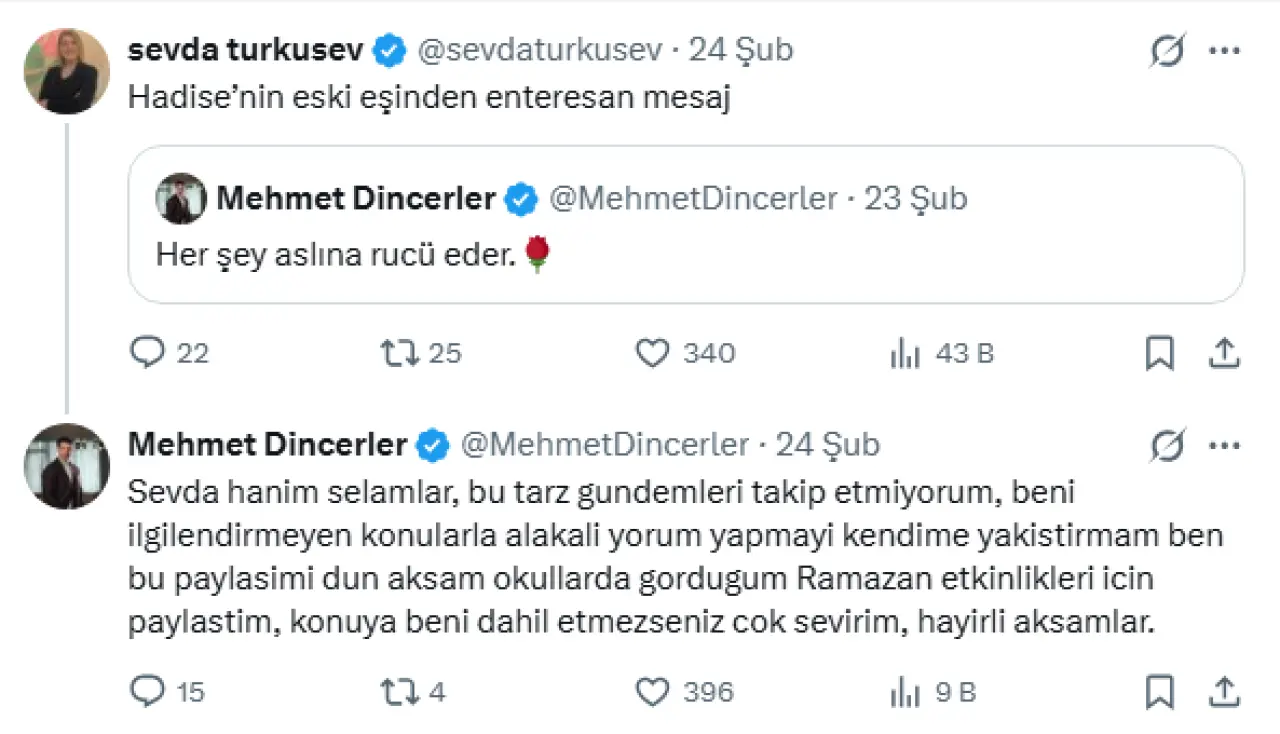Open Grok icon on Mehmet's reply
The height and width of the screenshot is (734, 1280).
point(1167,445)
